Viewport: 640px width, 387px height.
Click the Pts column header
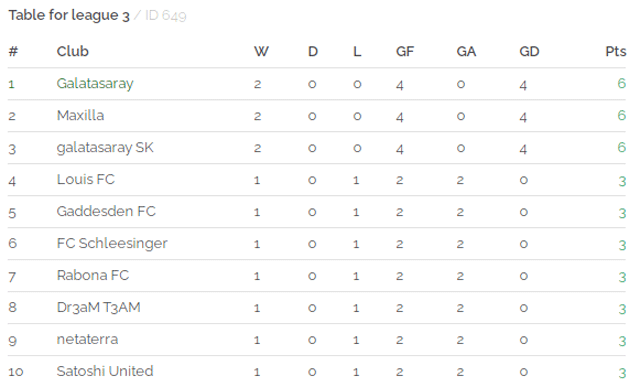point(616,51)
